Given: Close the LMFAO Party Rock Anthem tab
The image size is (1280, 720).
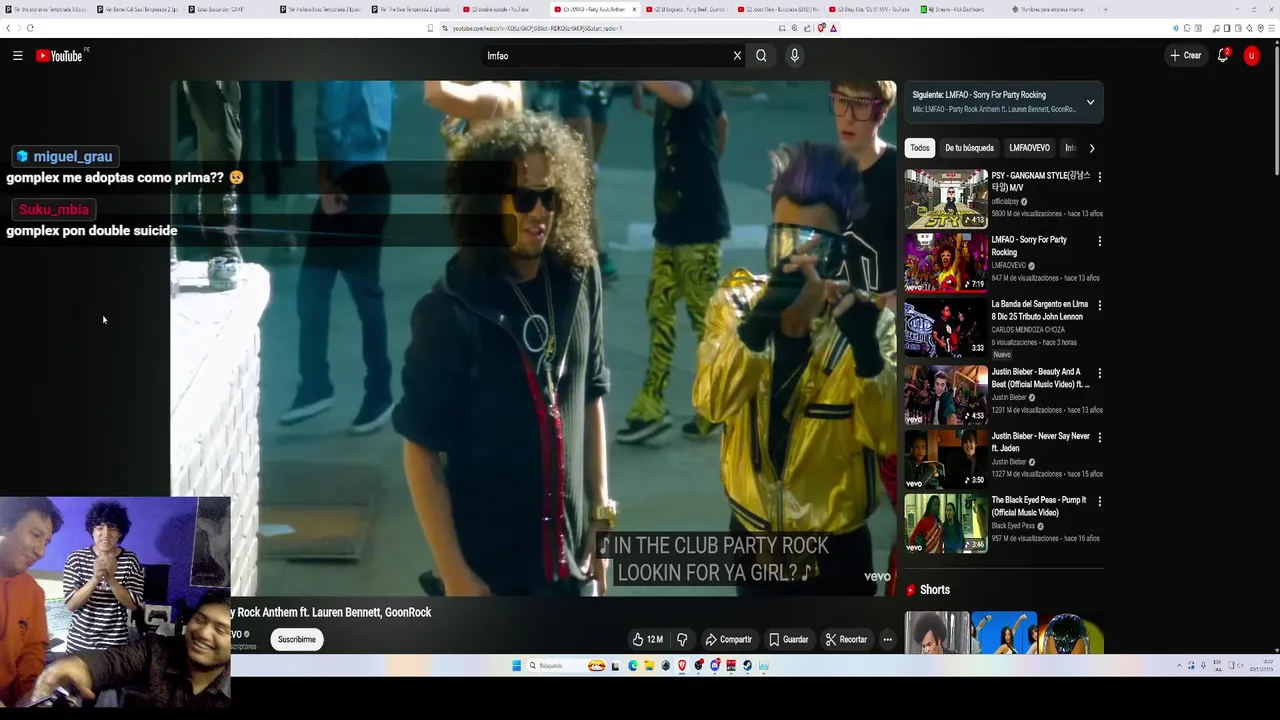Looking at the screenshot, I should pyautogui.click(x=633, y=9).
